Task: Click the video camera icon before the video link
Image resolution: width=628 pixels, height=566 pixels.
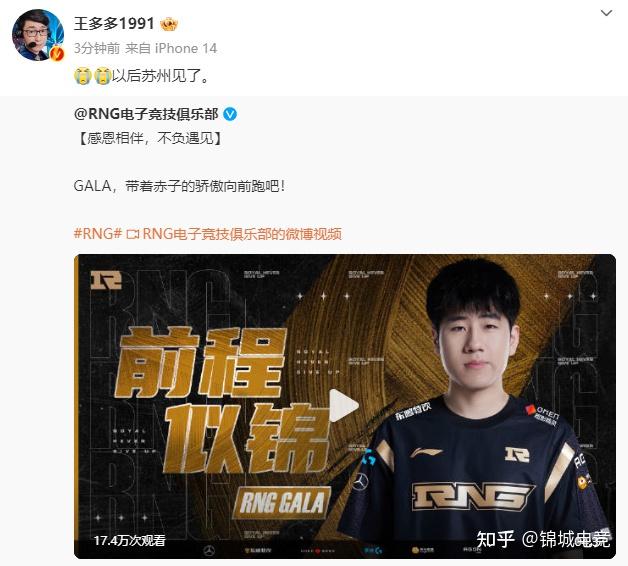Action: pos(132,234)
